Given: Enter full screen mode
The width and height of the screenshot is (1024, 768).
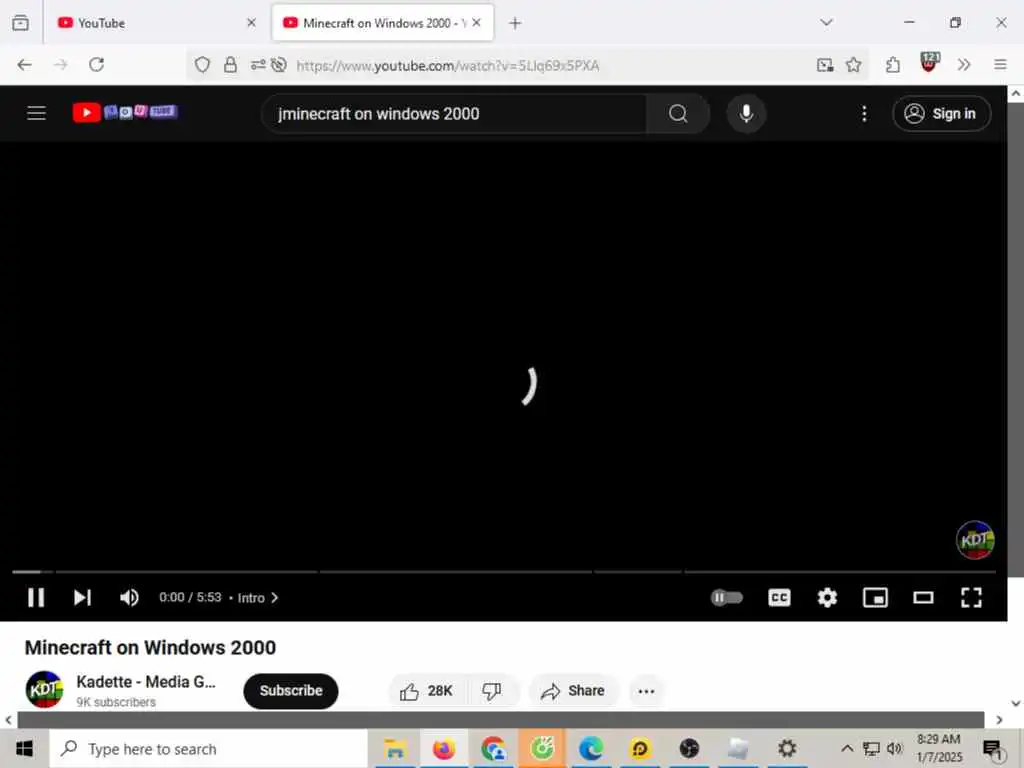Looking at the screenshot, I should tap(971, 598).
